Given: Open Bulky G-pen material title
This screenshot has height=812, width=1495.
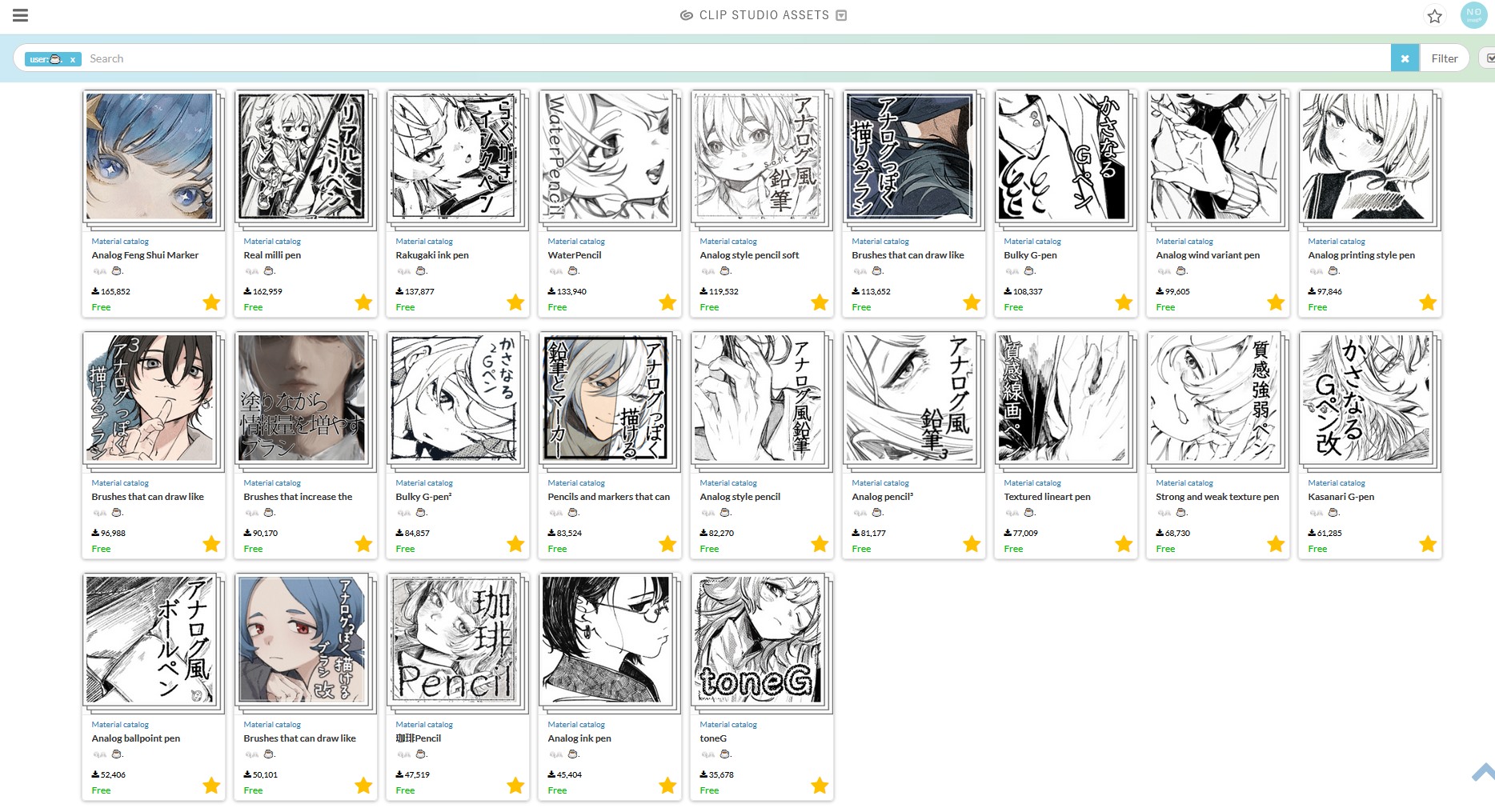Looking at the screenshot, I should click(x=1031, y=255).
